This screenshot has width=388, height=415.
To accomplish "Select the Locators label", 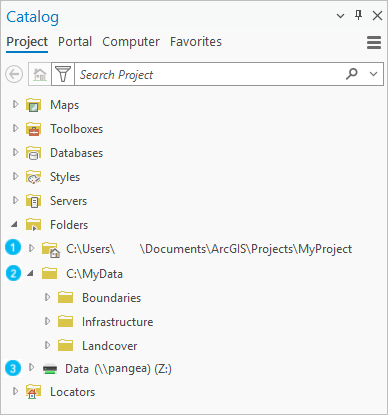I will [x=73, y=392].
